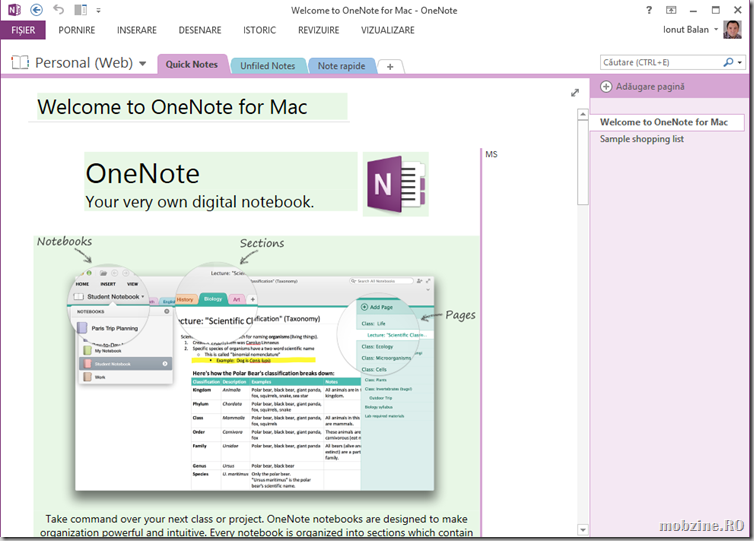Open the FIȘIER menu

coord(23,30)
